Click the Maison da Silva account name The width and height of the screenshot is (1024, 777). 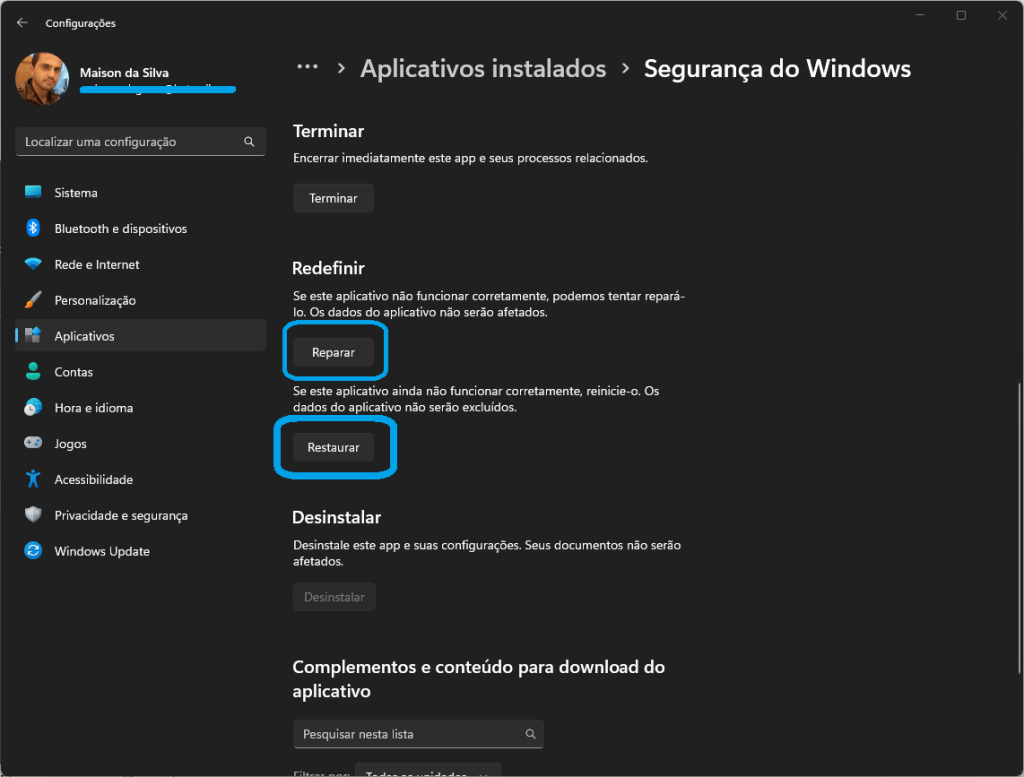click(124, 72)
